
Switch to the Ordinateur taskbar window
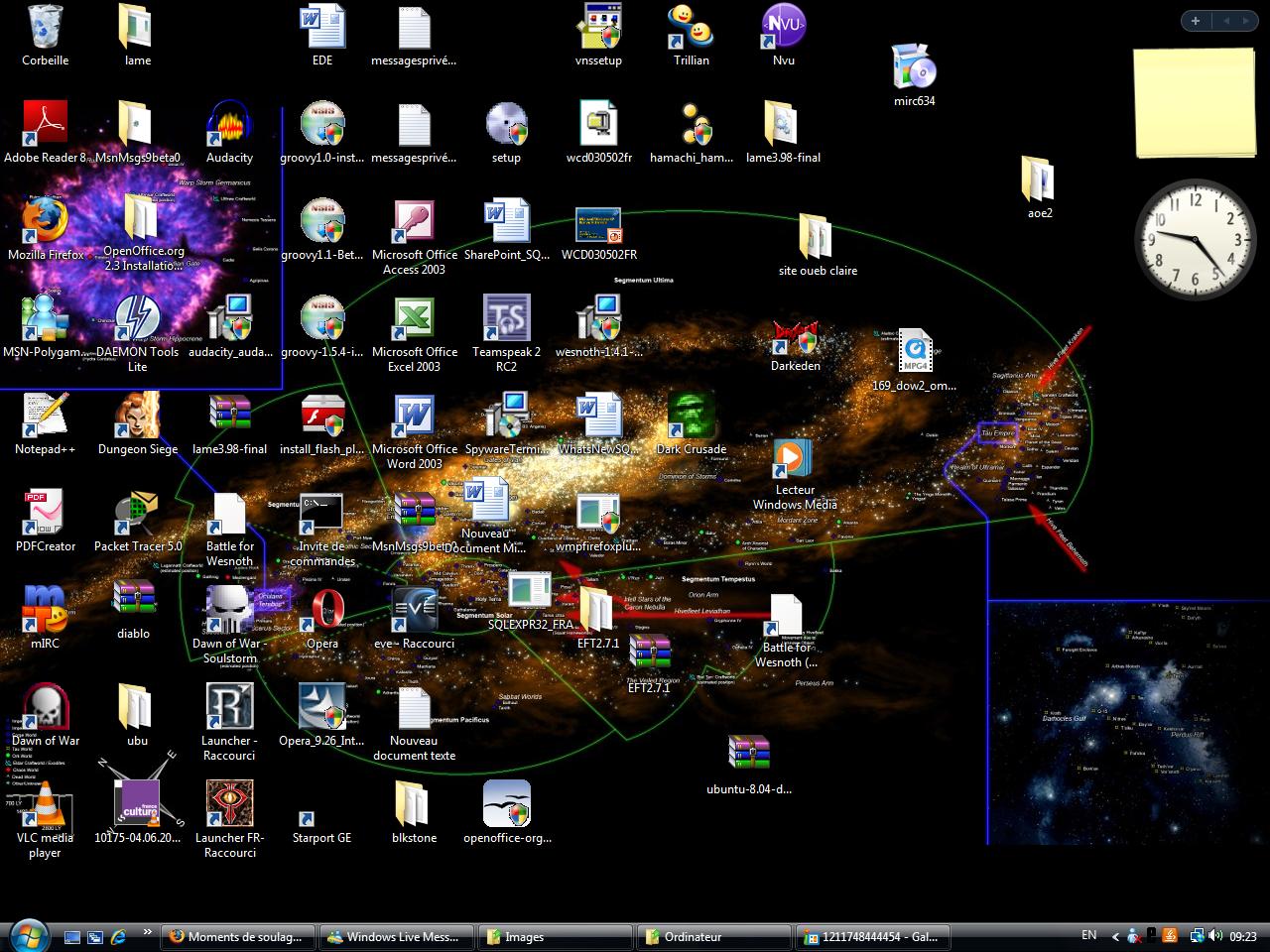tap(715, 936)
